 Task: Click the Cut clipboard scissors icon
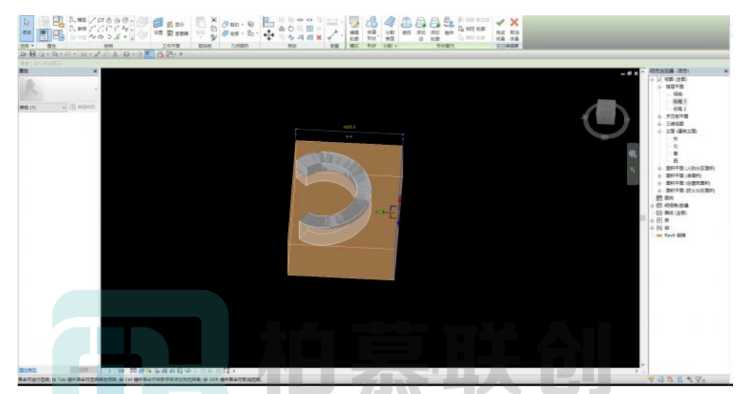214,20
